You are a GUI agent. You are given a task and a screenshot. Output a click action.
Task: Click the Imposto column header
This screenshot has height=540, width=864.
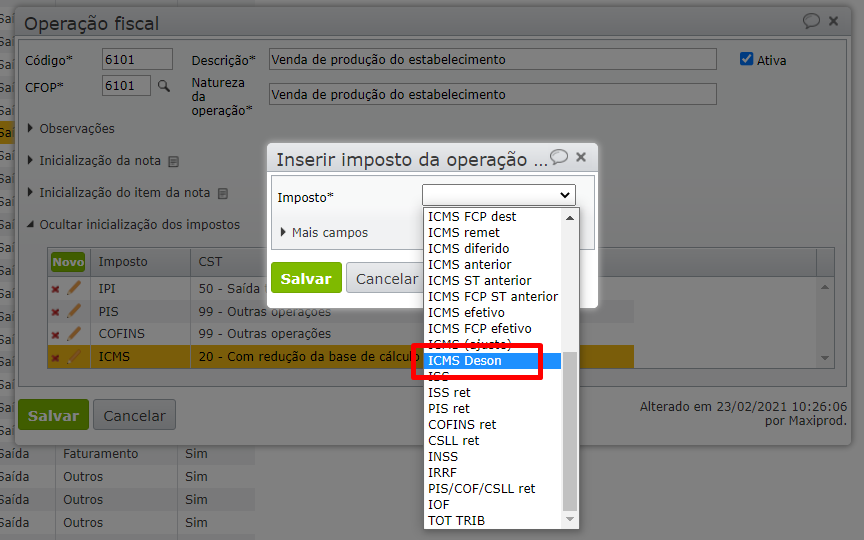click(123, 261)
